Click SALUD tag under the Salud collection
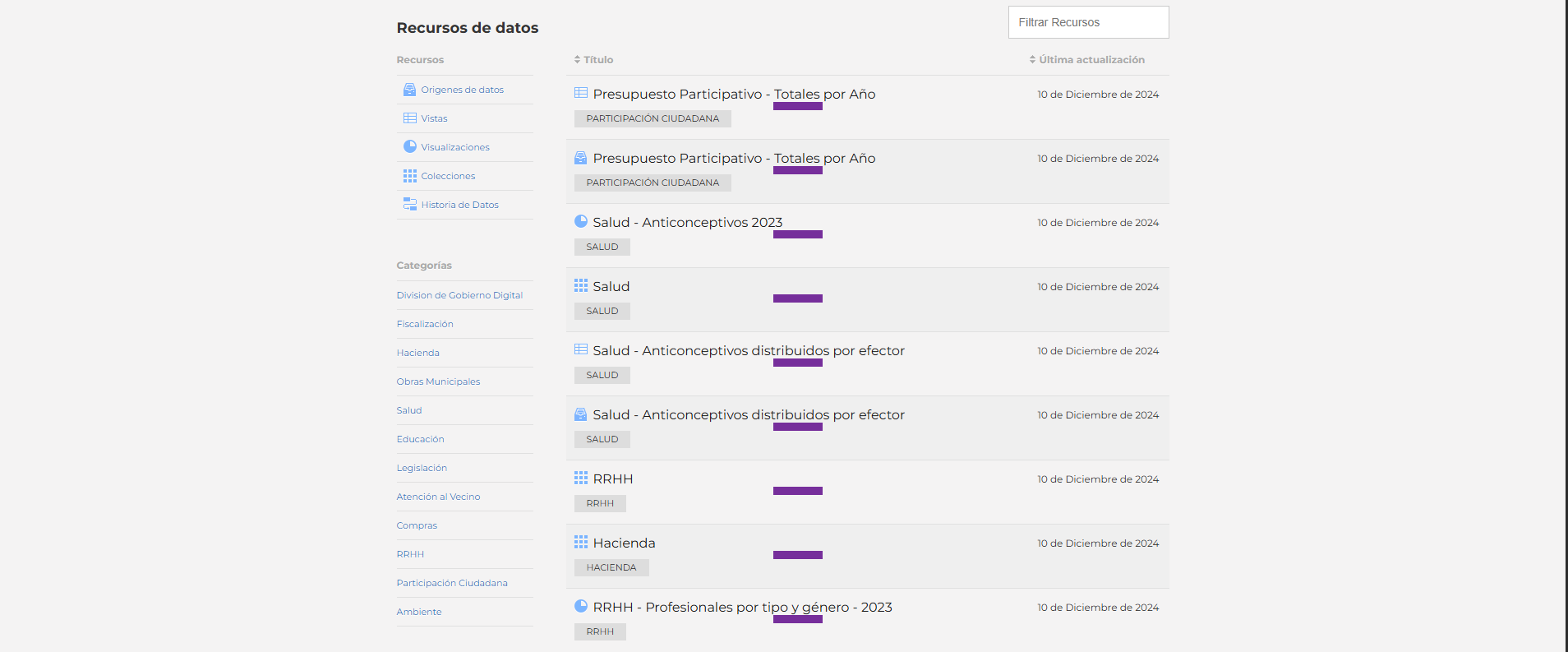This screenshot has height=652, width=1568. coord(602,311)
